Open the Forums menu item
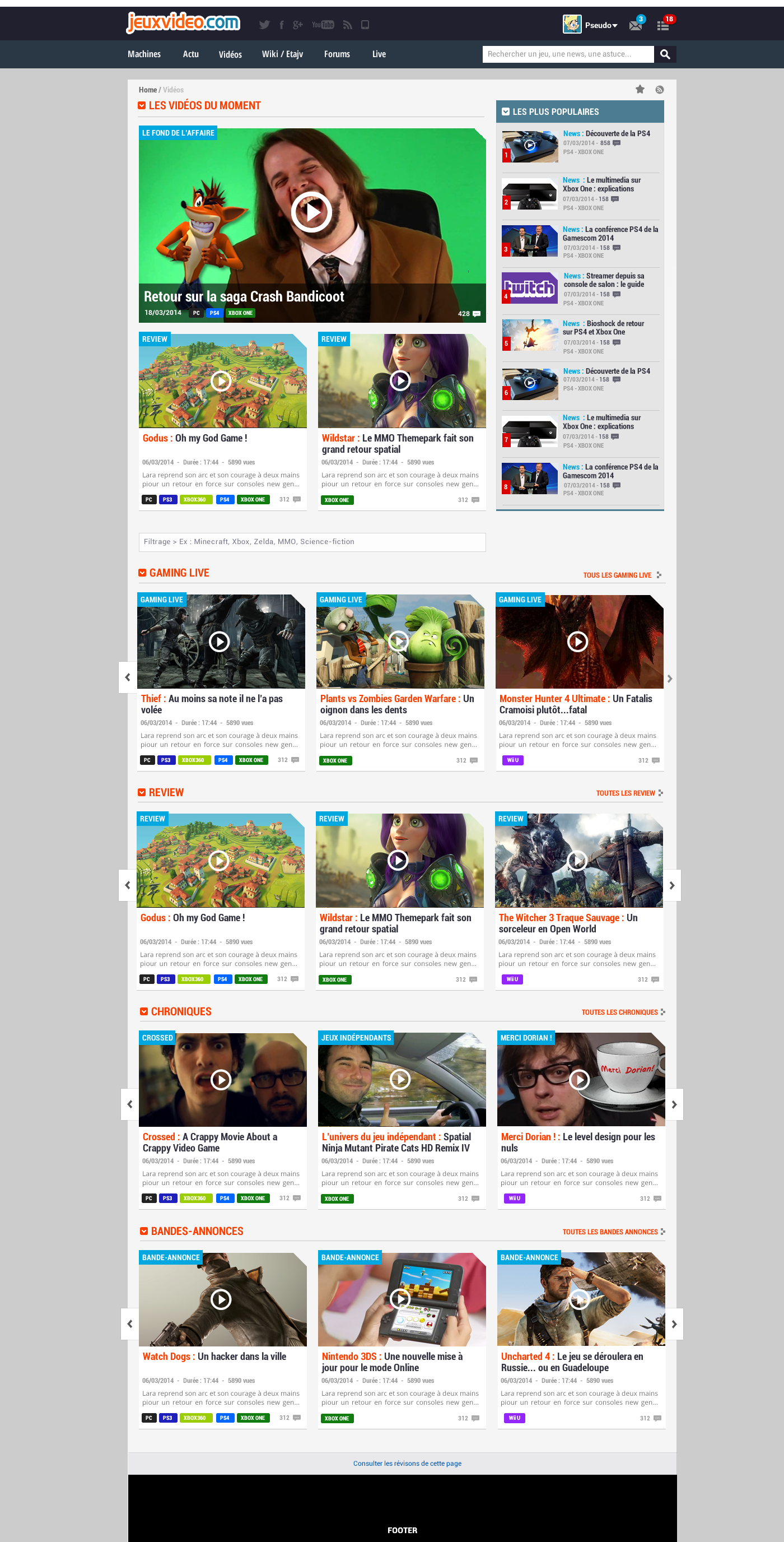784x1542 pixels. click(337, 54)
